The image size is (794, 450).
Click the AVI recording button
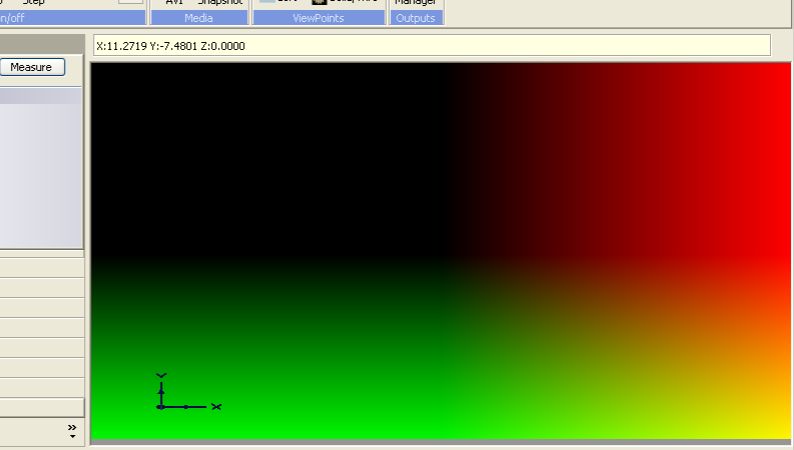tap(173, 2)
